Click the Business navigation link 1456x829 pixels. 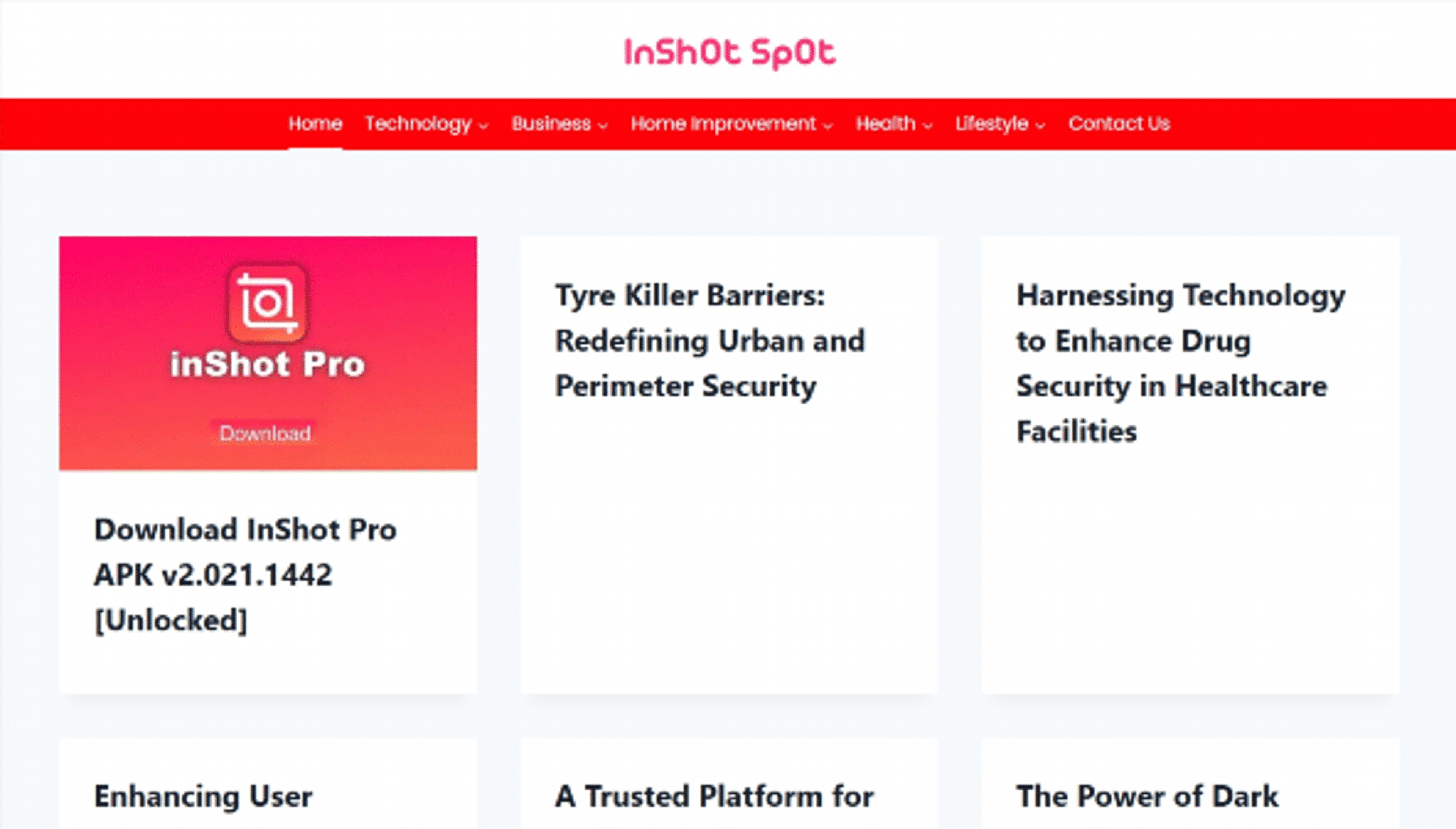[x=552, y=124]
